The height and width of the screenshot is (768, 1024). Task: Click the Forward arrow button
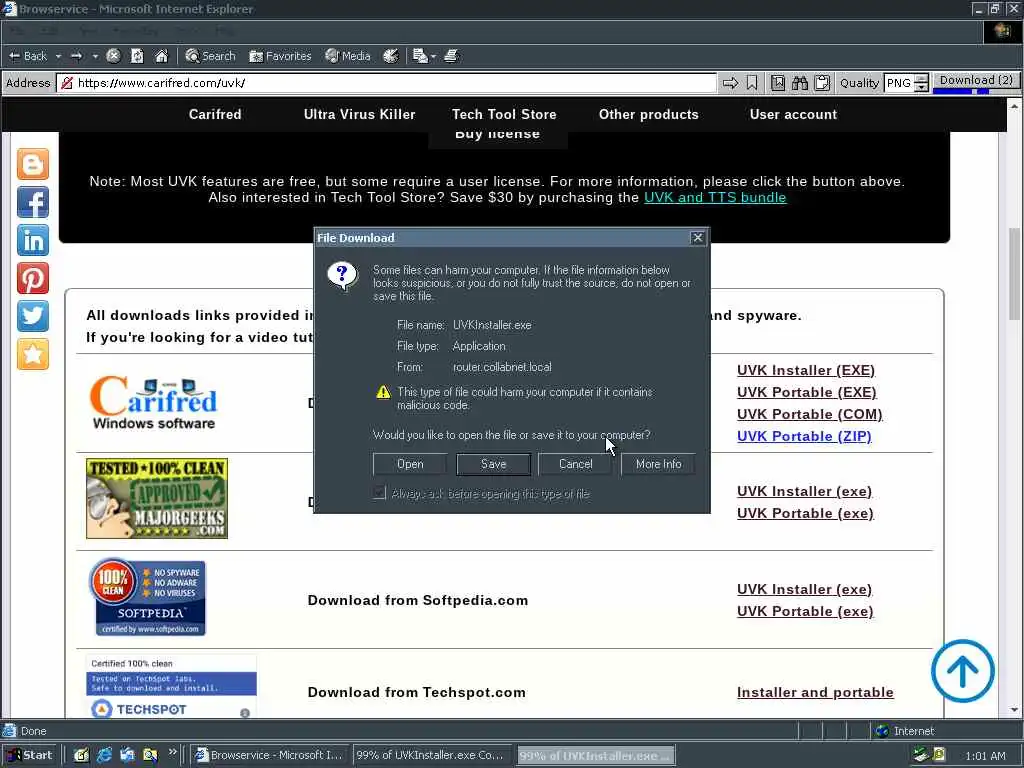click(x=76, y=56)
